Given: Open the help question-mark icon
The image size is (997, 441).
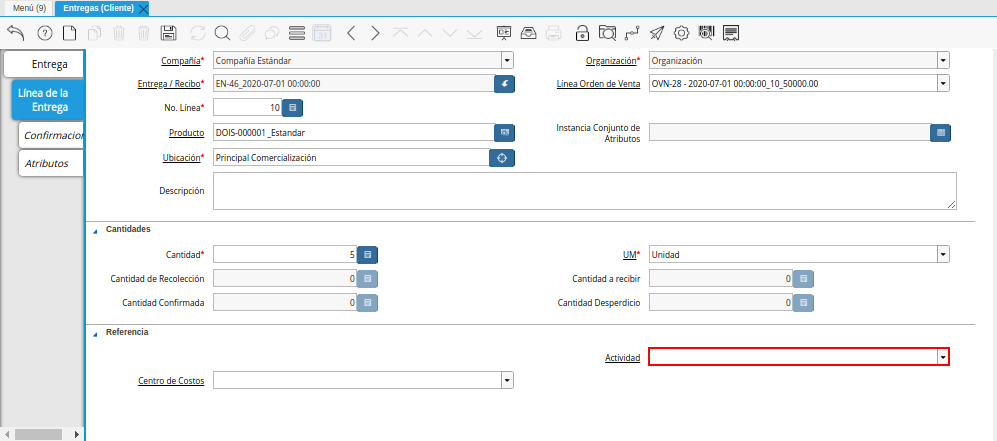Looking at the screenshot, I should pyautogui.click(x=45, y=33).
